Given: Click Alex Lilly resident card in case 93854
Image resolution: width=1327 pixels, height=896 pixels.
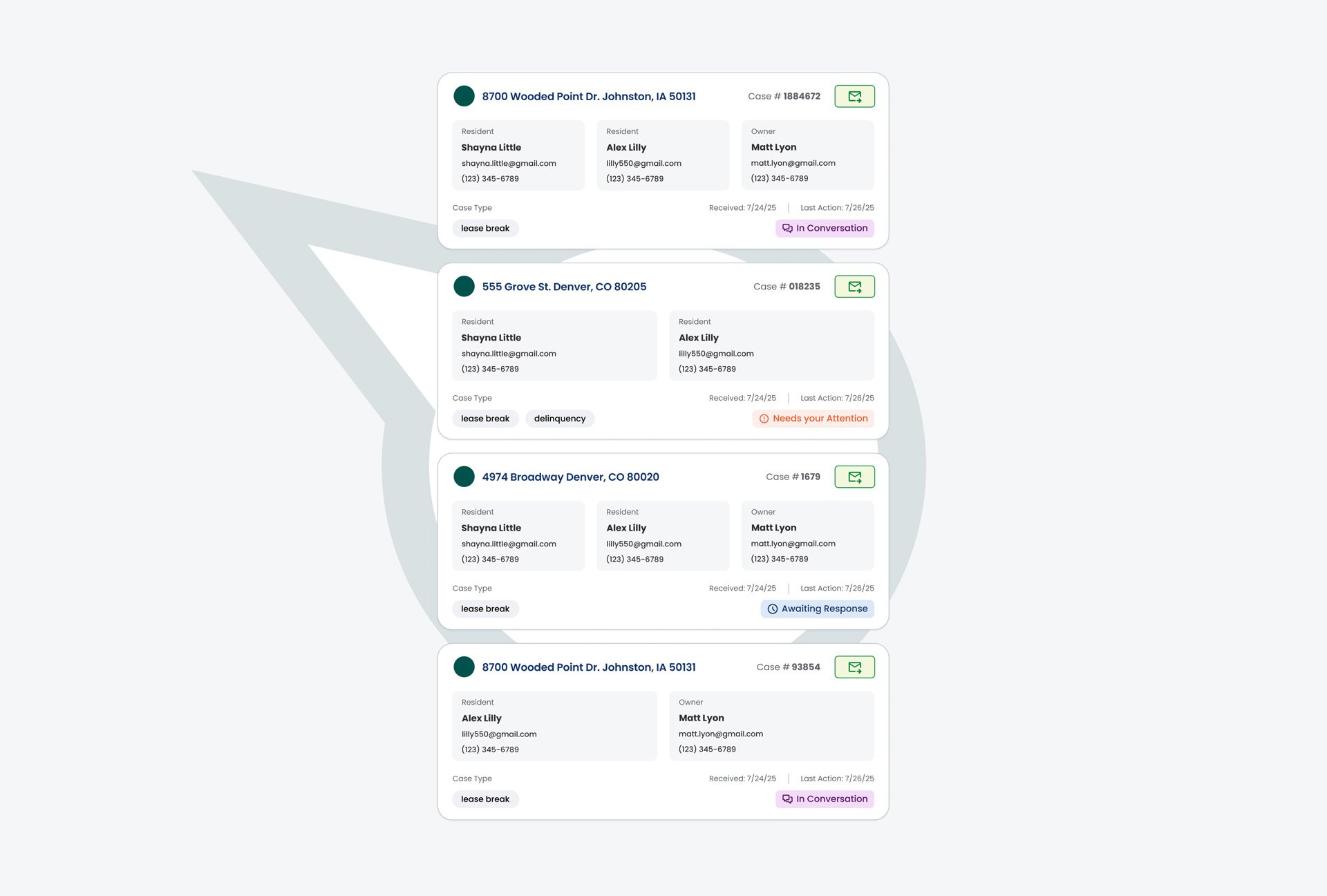Looking at the screenshot, I should (554, 726).
